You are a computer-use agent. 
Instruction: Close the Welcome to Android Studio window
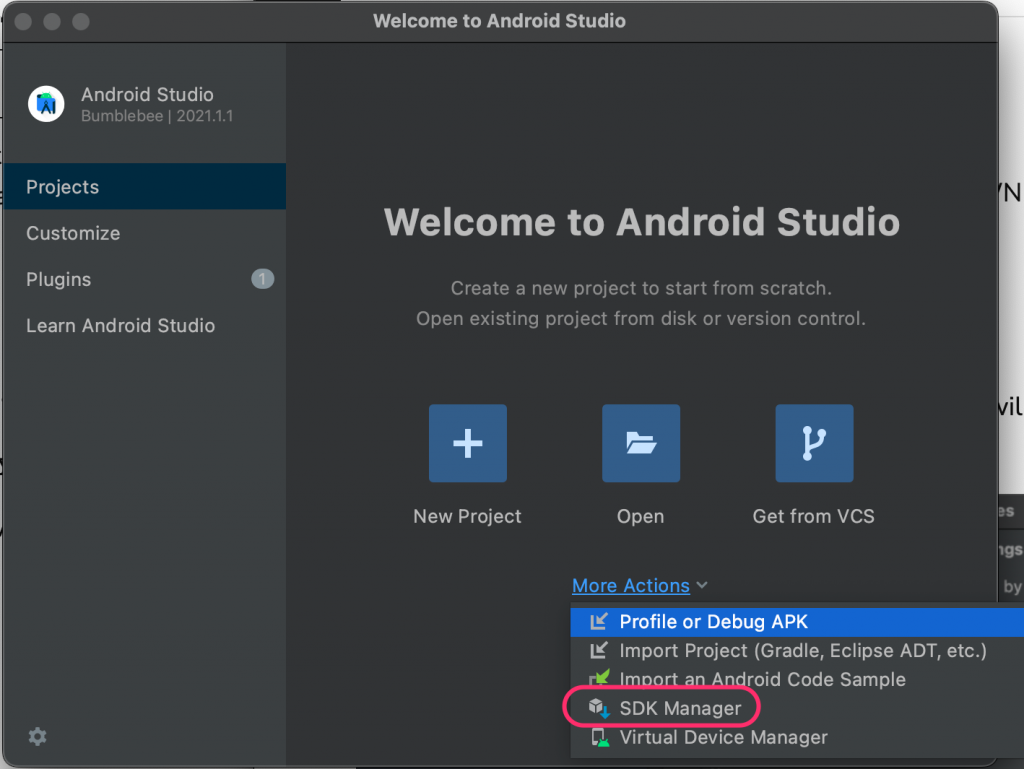point(24,22)
